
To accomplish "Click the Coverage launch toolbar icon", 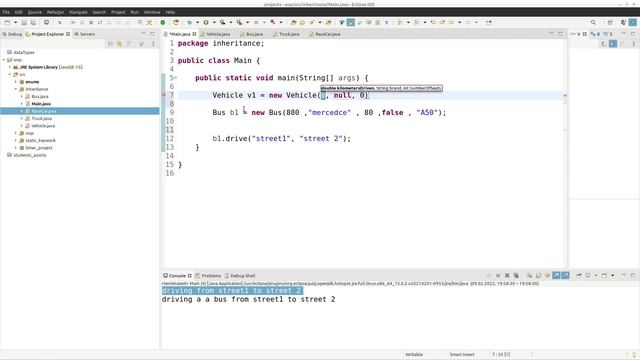I will pos(222,22).
